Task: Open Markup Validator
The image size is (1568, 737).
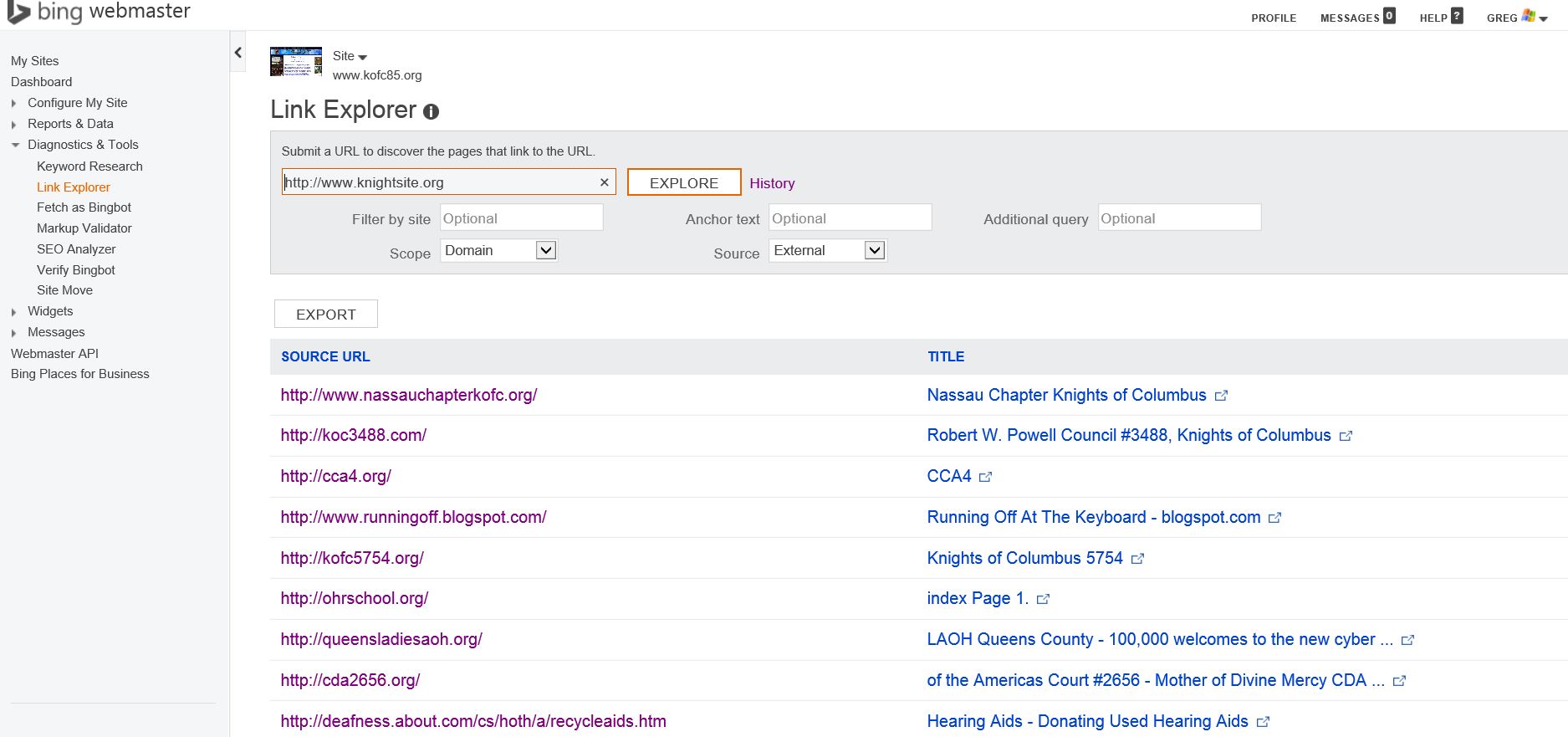Action: tap(84, 228)
